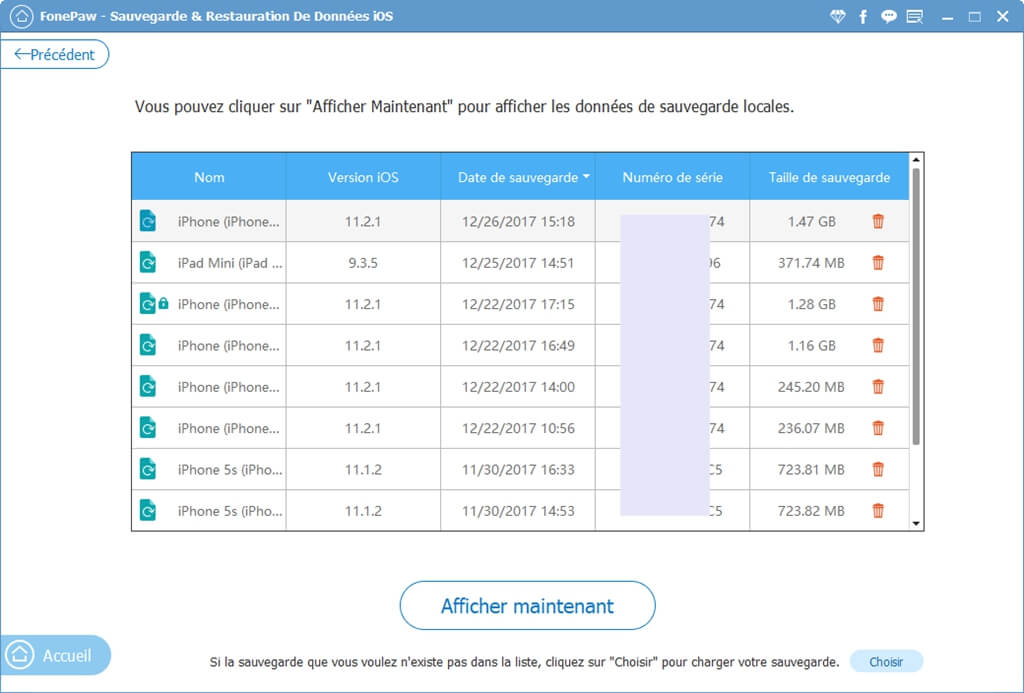Select the date cell 12/22/2017 17:15
1024x693 pixels.
(x=518, y=304)
